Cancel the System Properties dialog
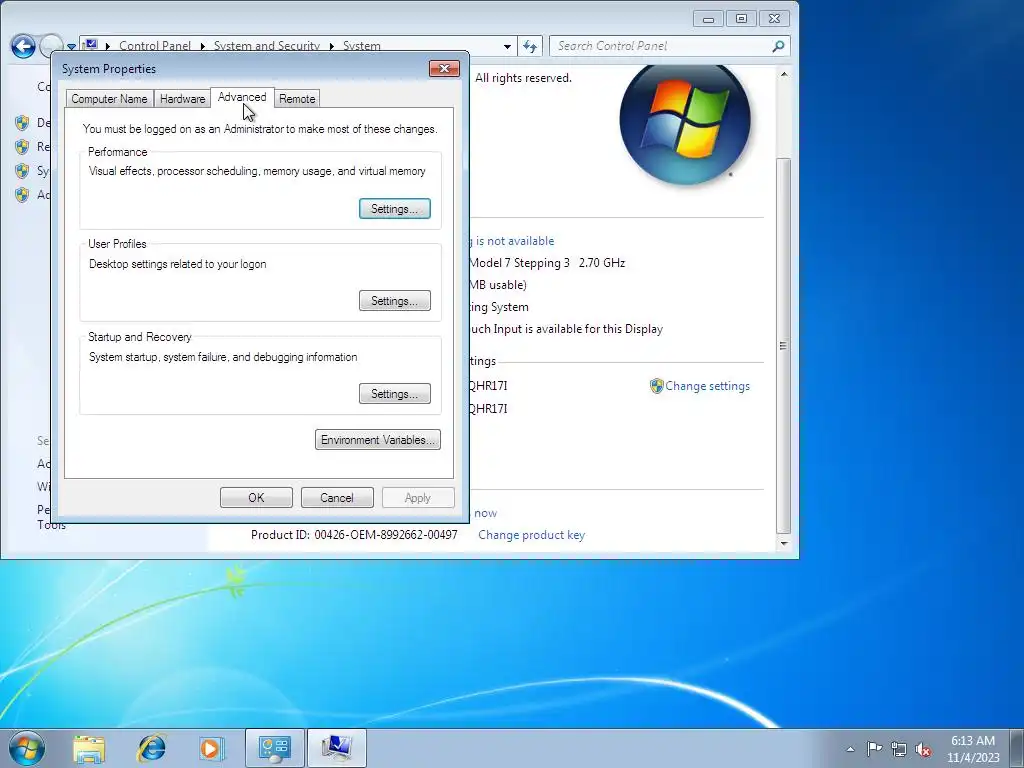The height and width of the screenshot is (768, 1024). pos(337,498)
